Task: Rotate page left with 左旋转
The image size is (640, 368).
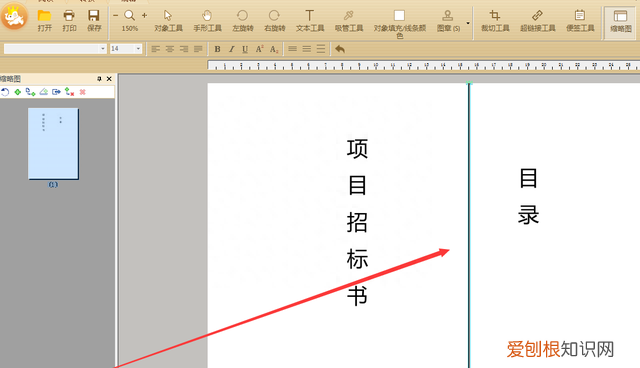Action: pyautogui.click(x=242, y=21)
